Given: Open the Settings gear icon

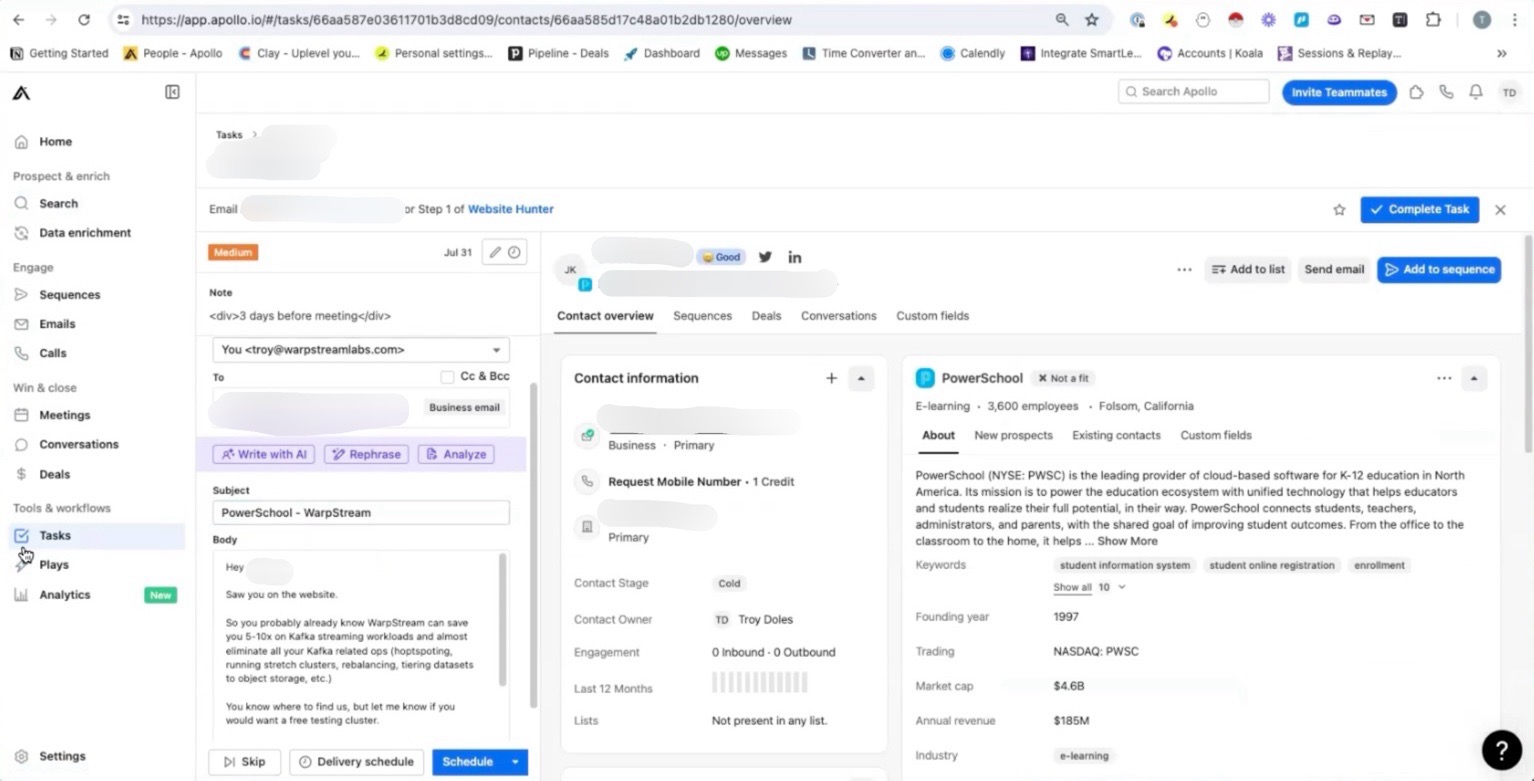Looking at the screenshot, I should tap(21, 757).
